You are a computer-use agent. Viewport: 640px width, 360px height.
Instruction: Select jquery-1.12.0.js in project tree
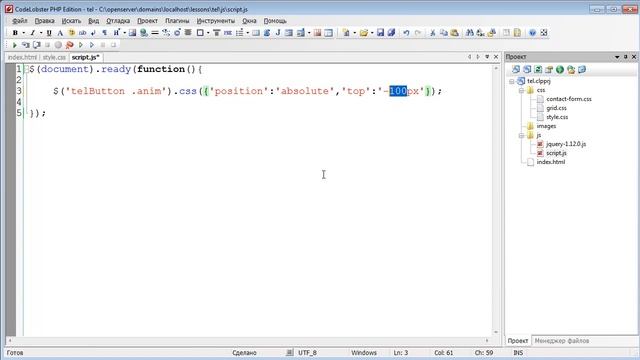click(x=566, y=144)
